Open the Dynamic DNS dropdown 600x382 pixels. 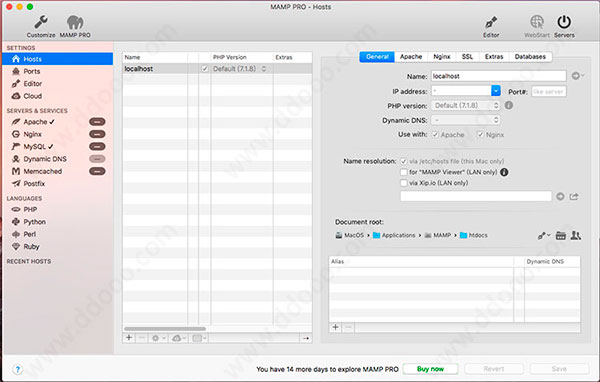465,120
